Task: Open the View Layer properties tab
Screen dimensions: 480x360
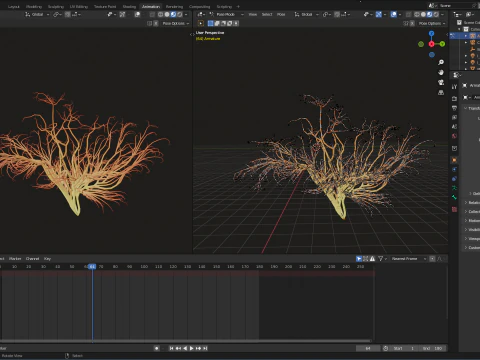Action: [454, 117]
